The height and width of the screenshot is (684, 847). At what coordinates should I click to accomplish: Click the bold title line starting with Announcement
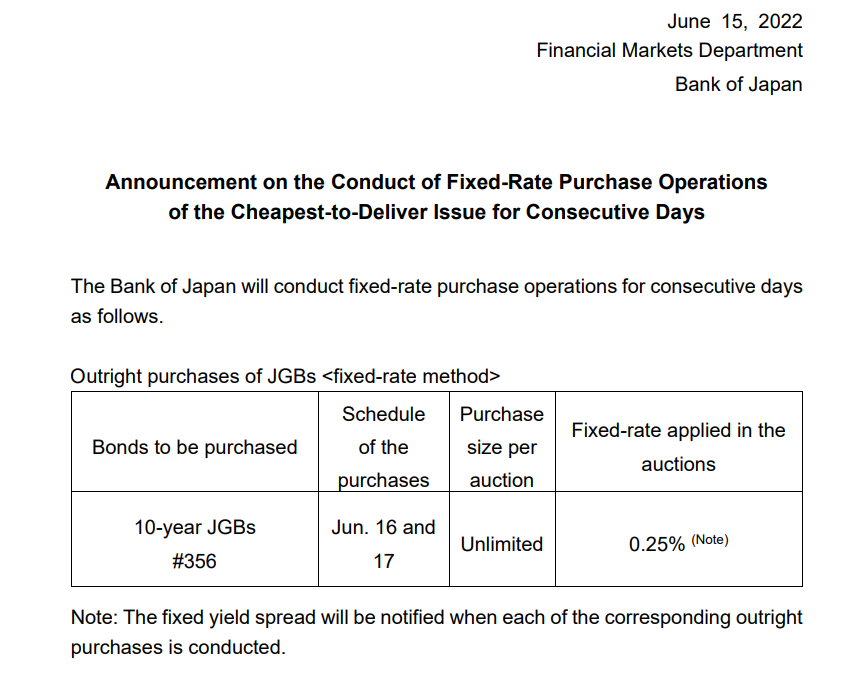436,182
